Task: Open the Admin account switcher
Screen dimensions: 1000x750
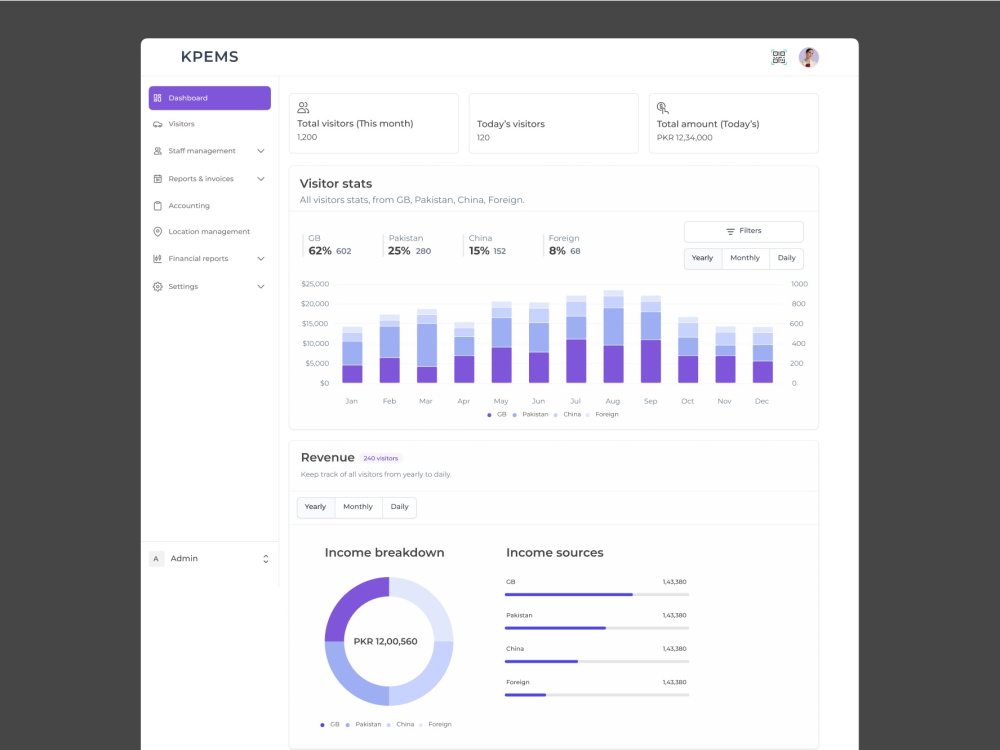Action: pos(265,558)
